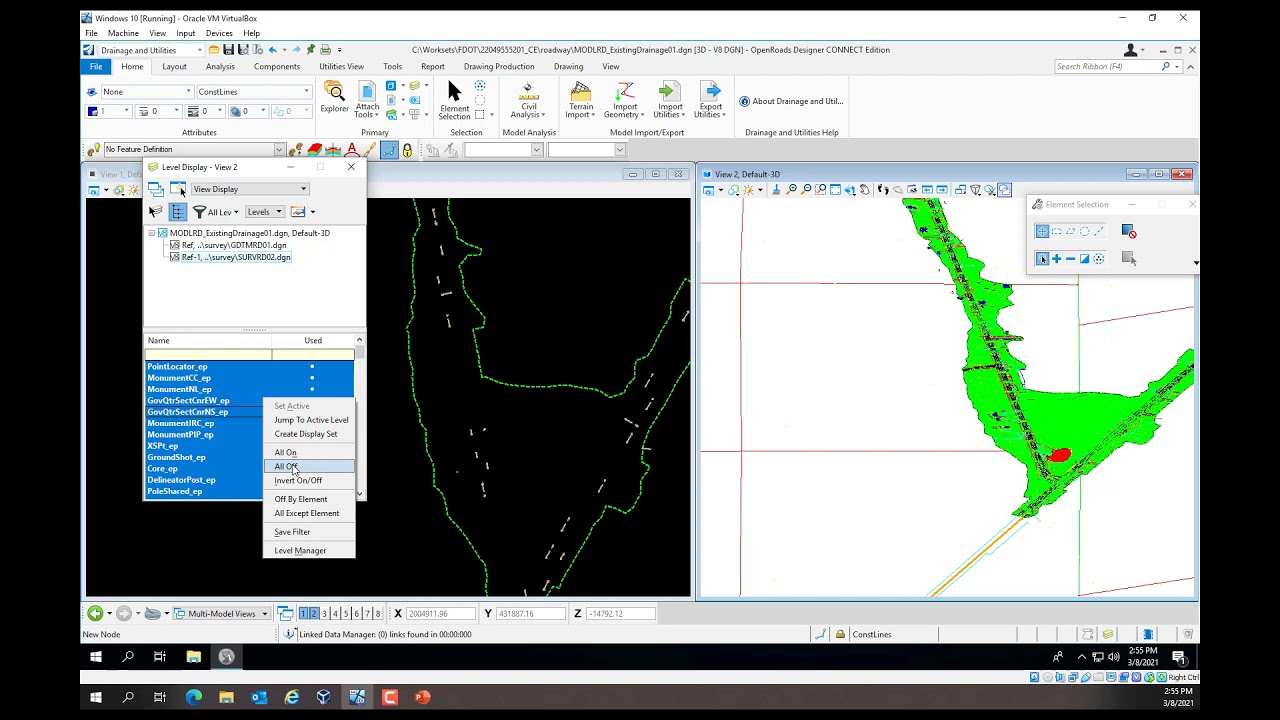Select the Circle selection method in Element Selection
Viewport: 1280px width, 720px height.
(x=1084, y=231)
